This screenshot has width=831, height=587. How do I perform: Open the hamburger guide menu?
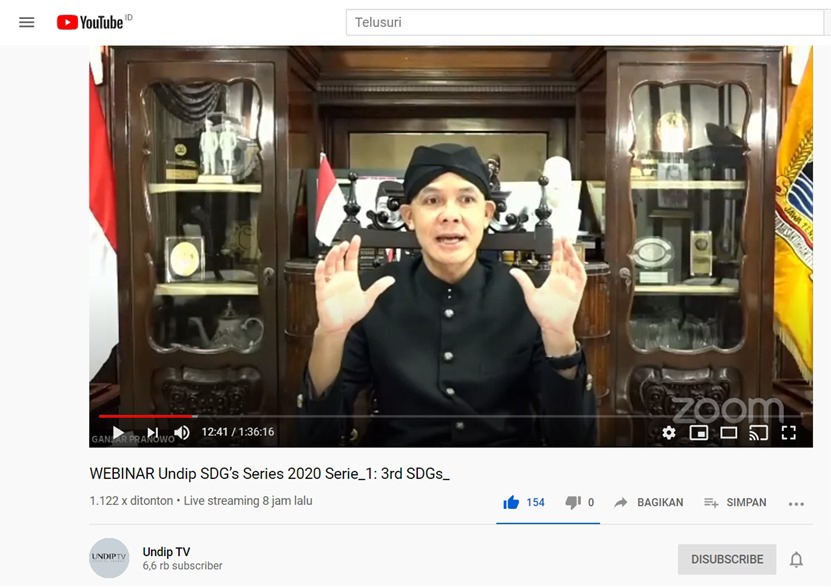[26, 22]
